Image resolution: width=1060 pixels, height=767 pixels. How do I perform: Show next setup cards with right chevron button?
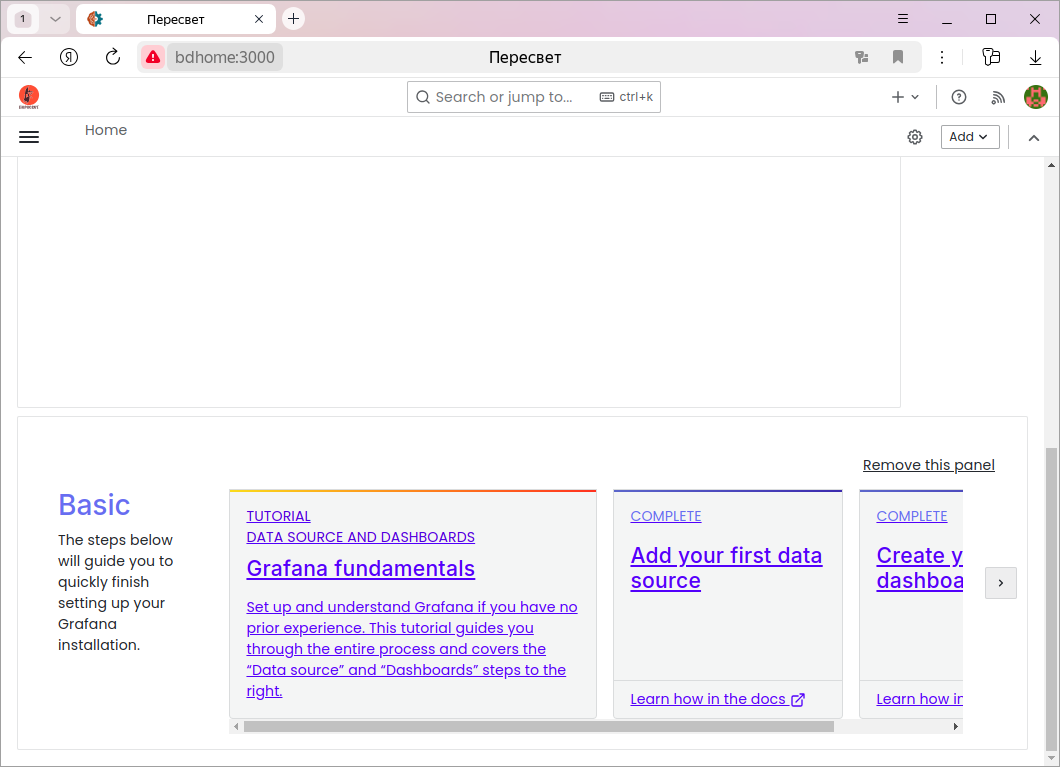coord(1001,583)
